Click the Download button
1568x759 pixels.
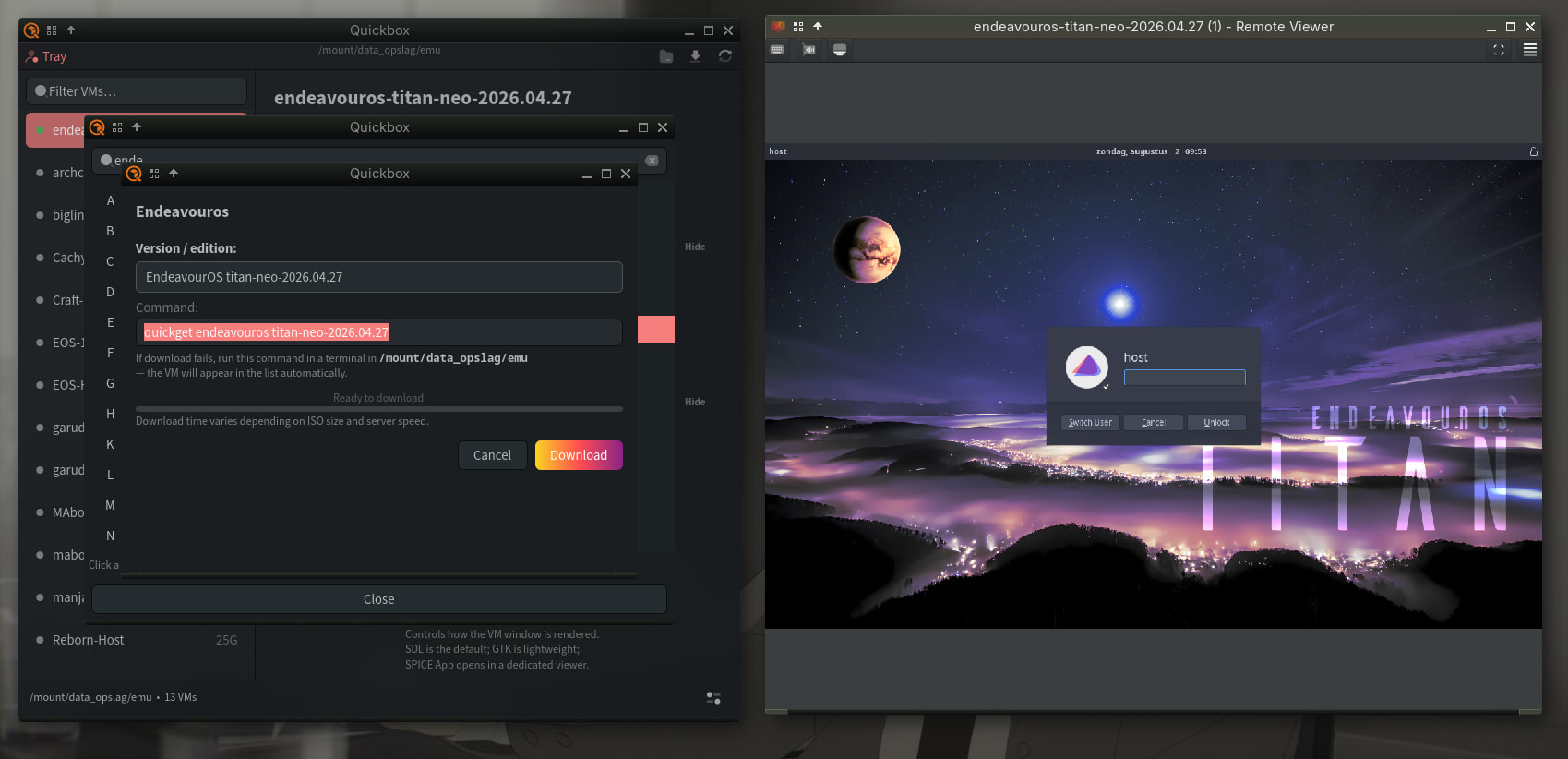click(579, 455)
